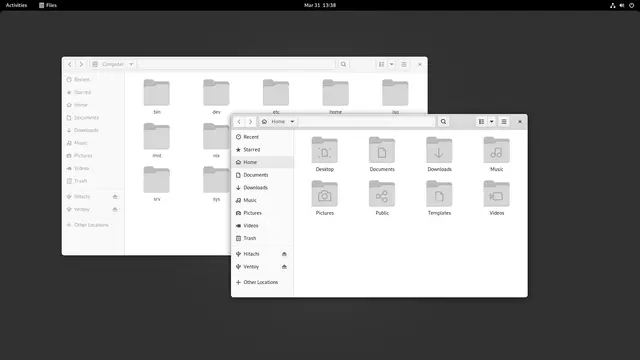Viewport: 640px width, 360px height.
Task: Click grid view icon in Computer window
Action: tap(381, 64)
